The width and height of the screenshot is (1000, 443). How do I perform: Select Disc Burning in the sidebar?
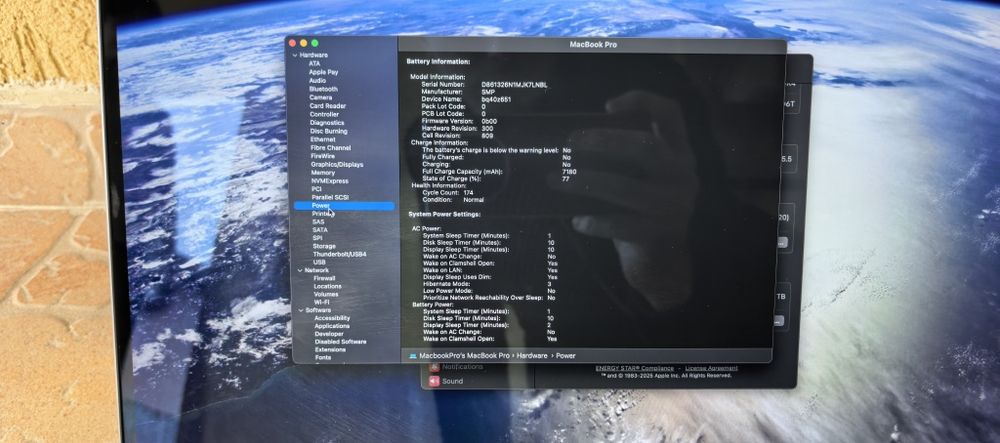point(329,131)
